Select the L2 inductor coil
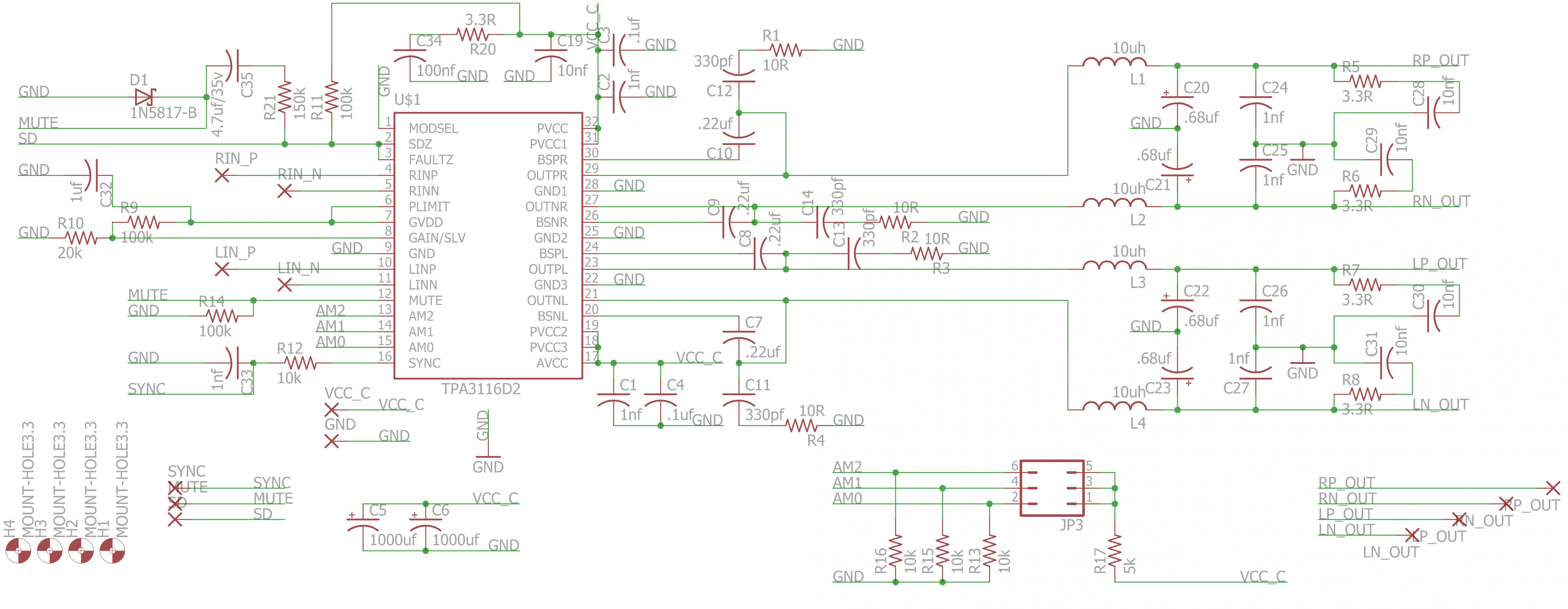Viewport: 1568px width, 609px height. pyautogui.click(x=1115, y=203)
